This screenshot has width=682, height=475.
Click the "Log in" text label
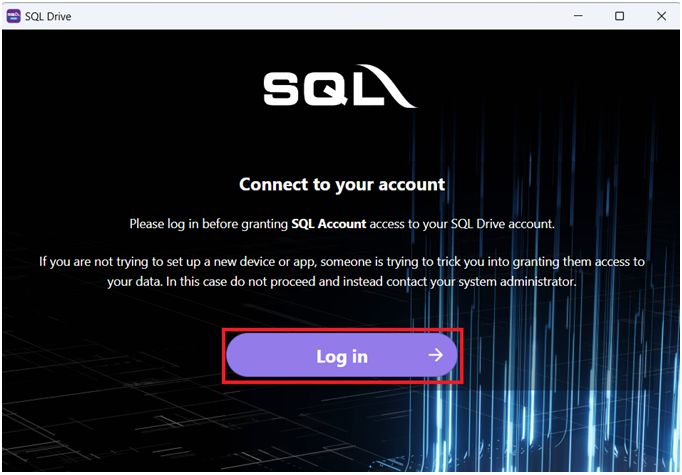[342, 356]
